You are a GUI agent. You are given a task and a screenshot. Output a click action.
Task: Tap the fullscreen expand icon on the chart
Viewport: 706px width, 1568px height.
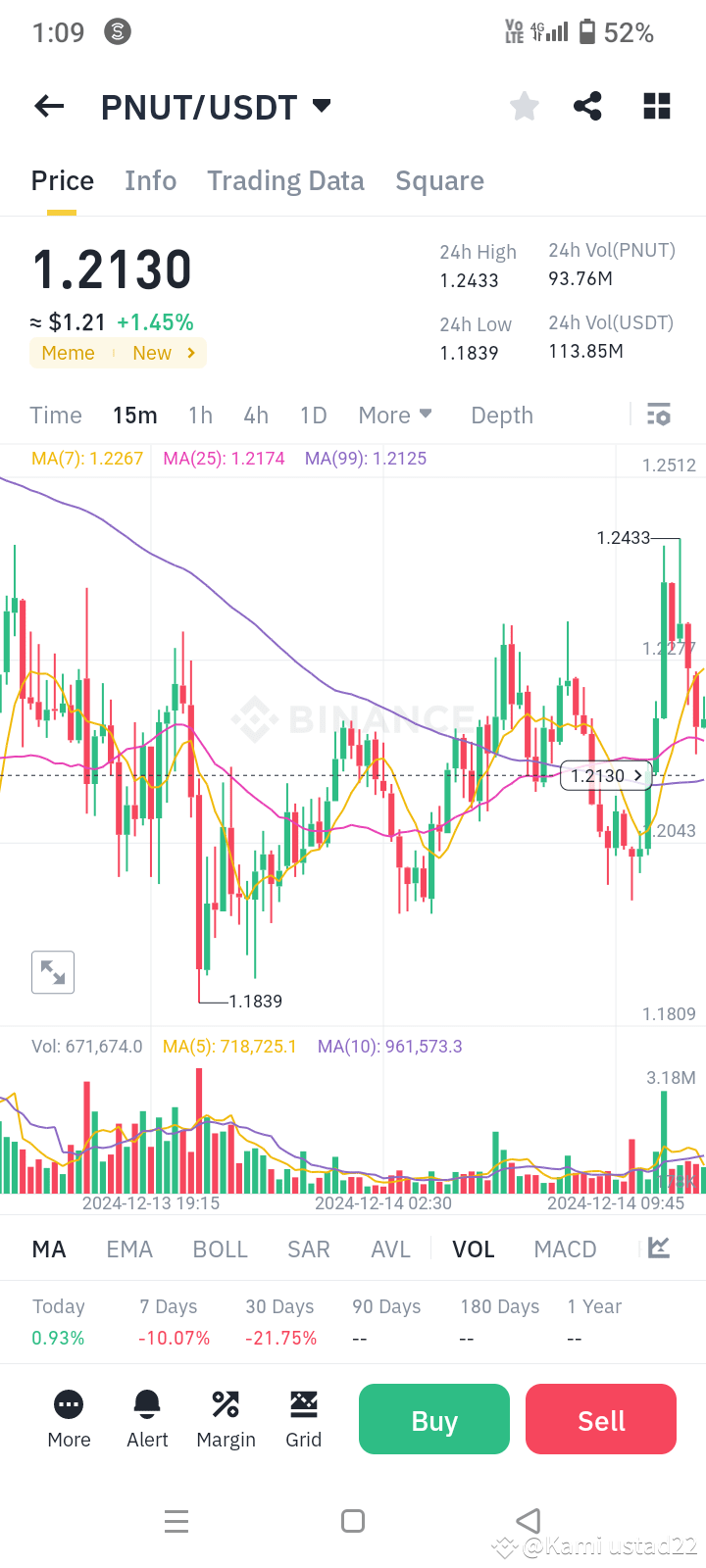52,972
